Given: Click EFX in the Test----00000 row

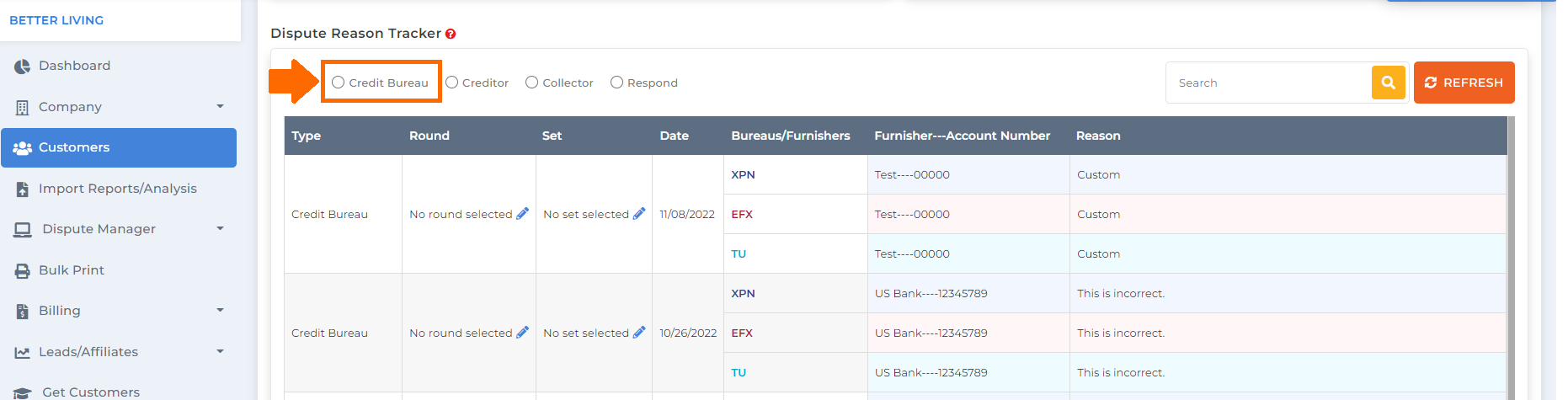Looking at the screenshot, I should pyautogui.click(x=742, y=214).
